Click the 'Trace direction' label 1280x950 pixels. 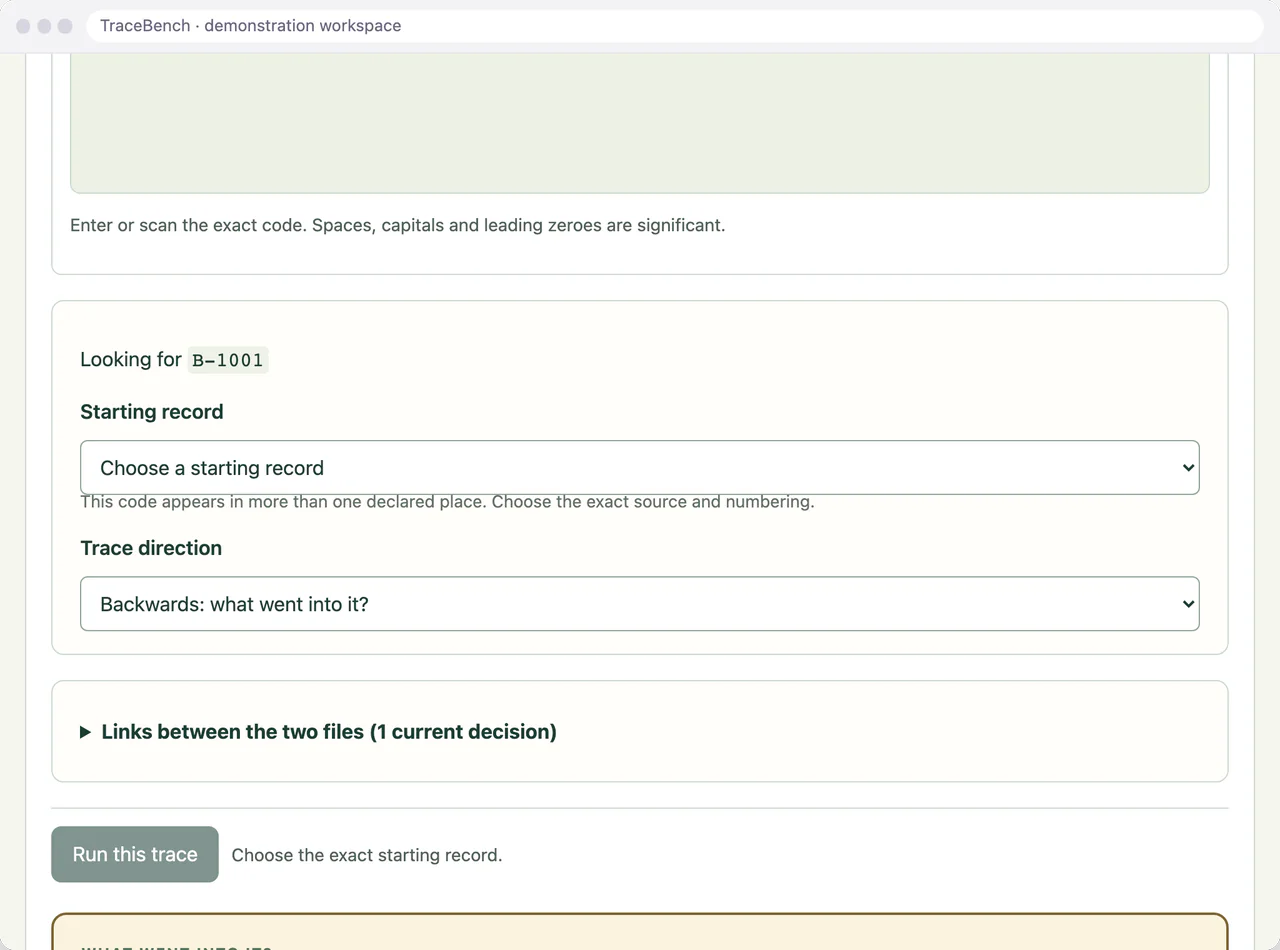[151, 548]
